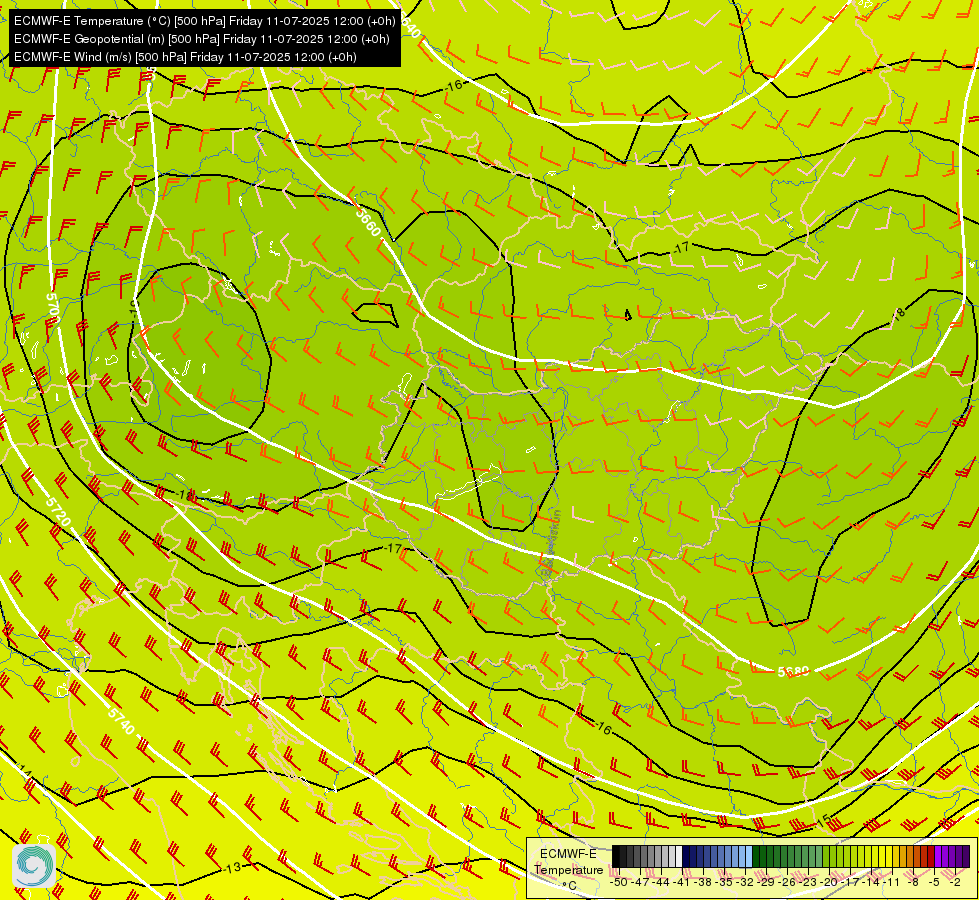Click the -20 value on the legend scale

[829, 882]
